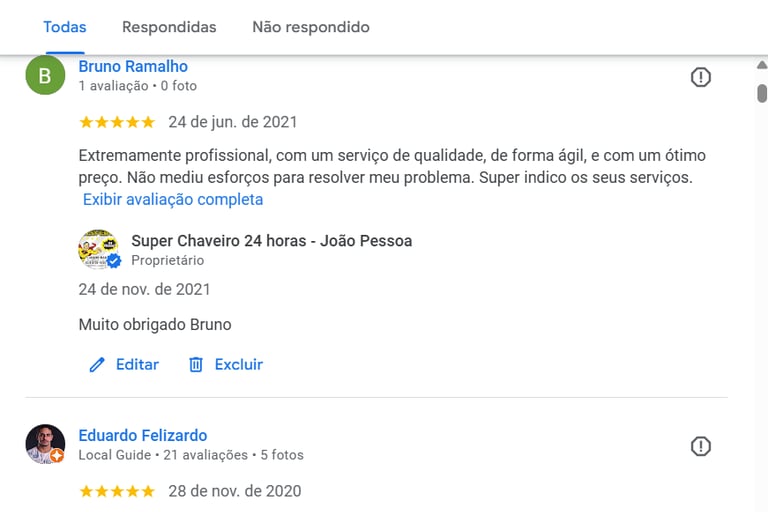768x512 pixels.
Task: Open the Respondidas tab
Action: pos(169,27)
